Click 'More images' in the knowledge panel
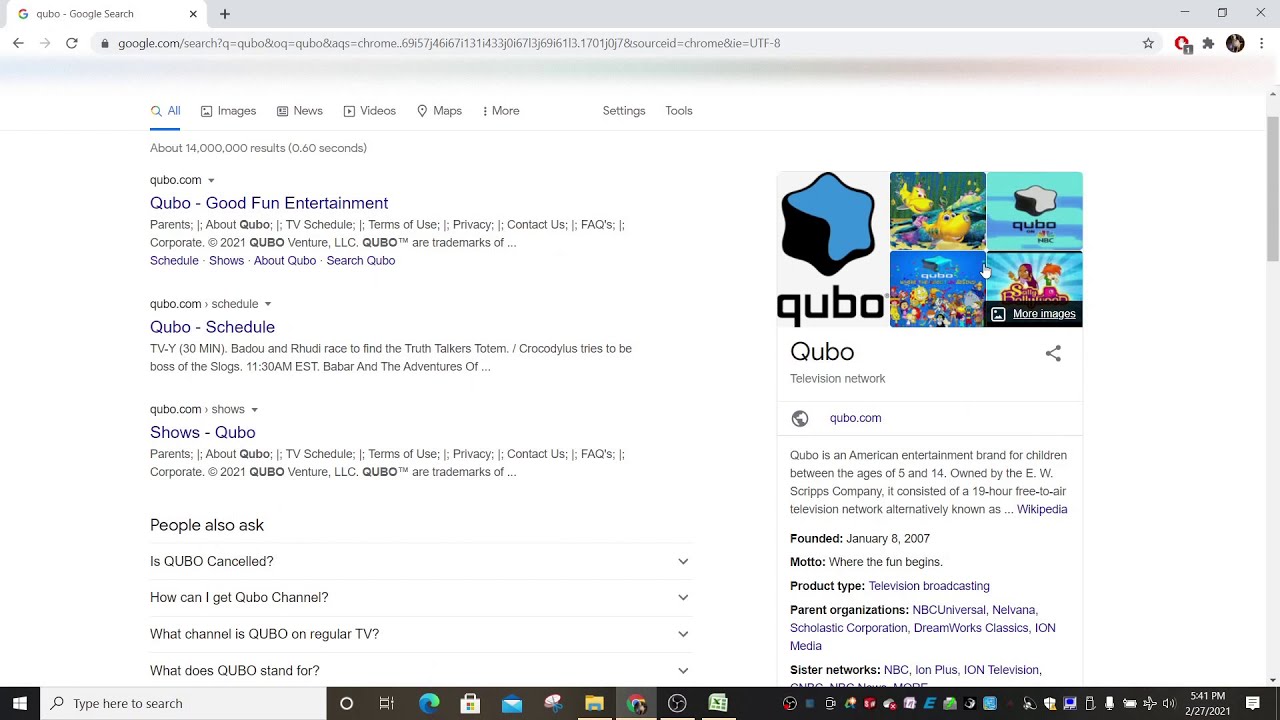The image size is (1280, 720). (1034, 314)
